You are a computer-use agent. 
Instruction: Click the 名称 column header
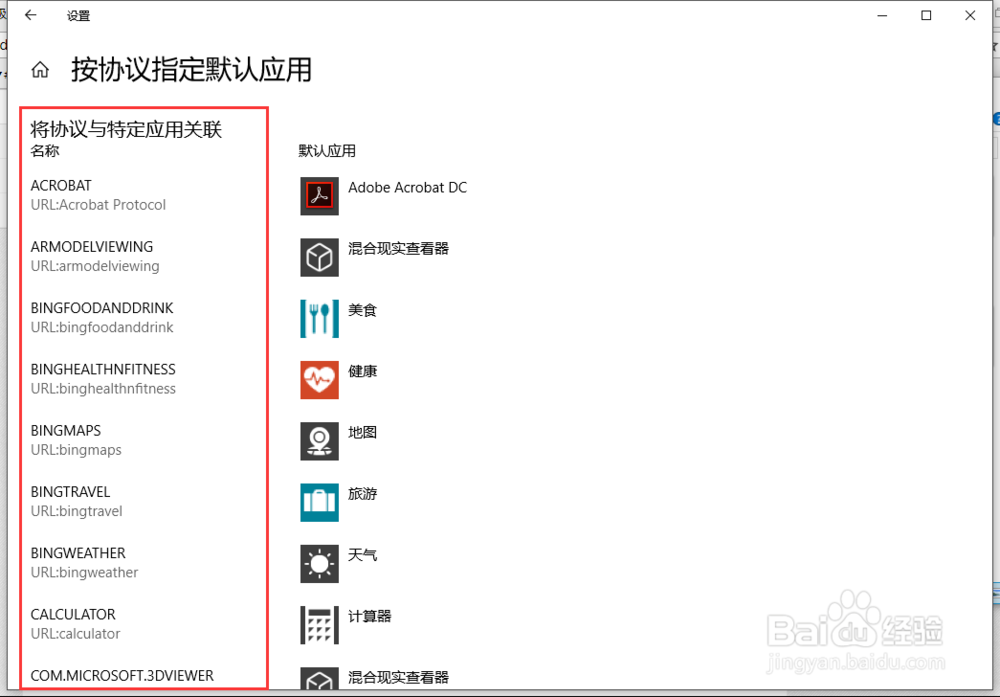[x=45, y=151]
